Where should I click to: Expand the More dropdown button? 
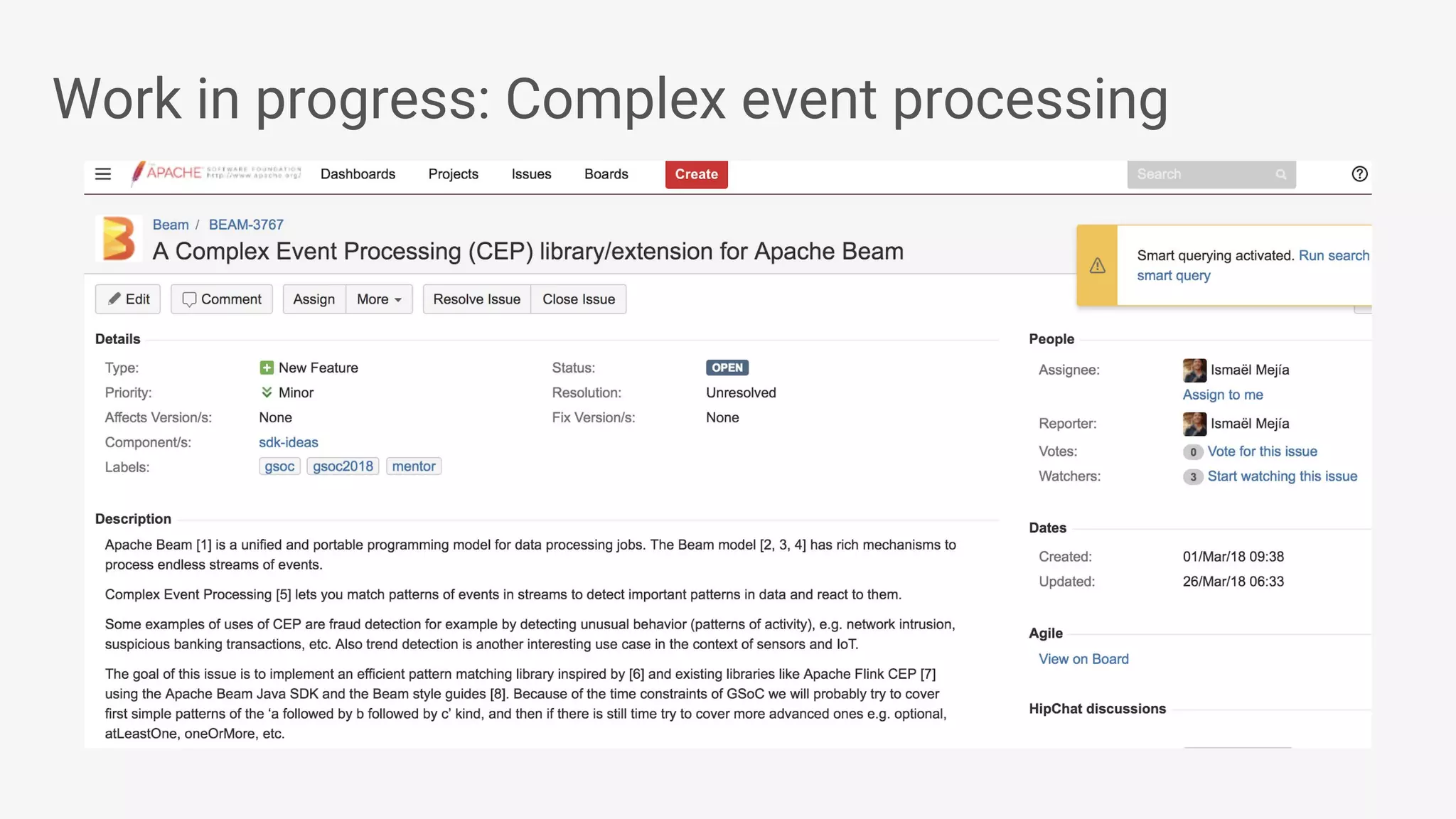point(379,299)
